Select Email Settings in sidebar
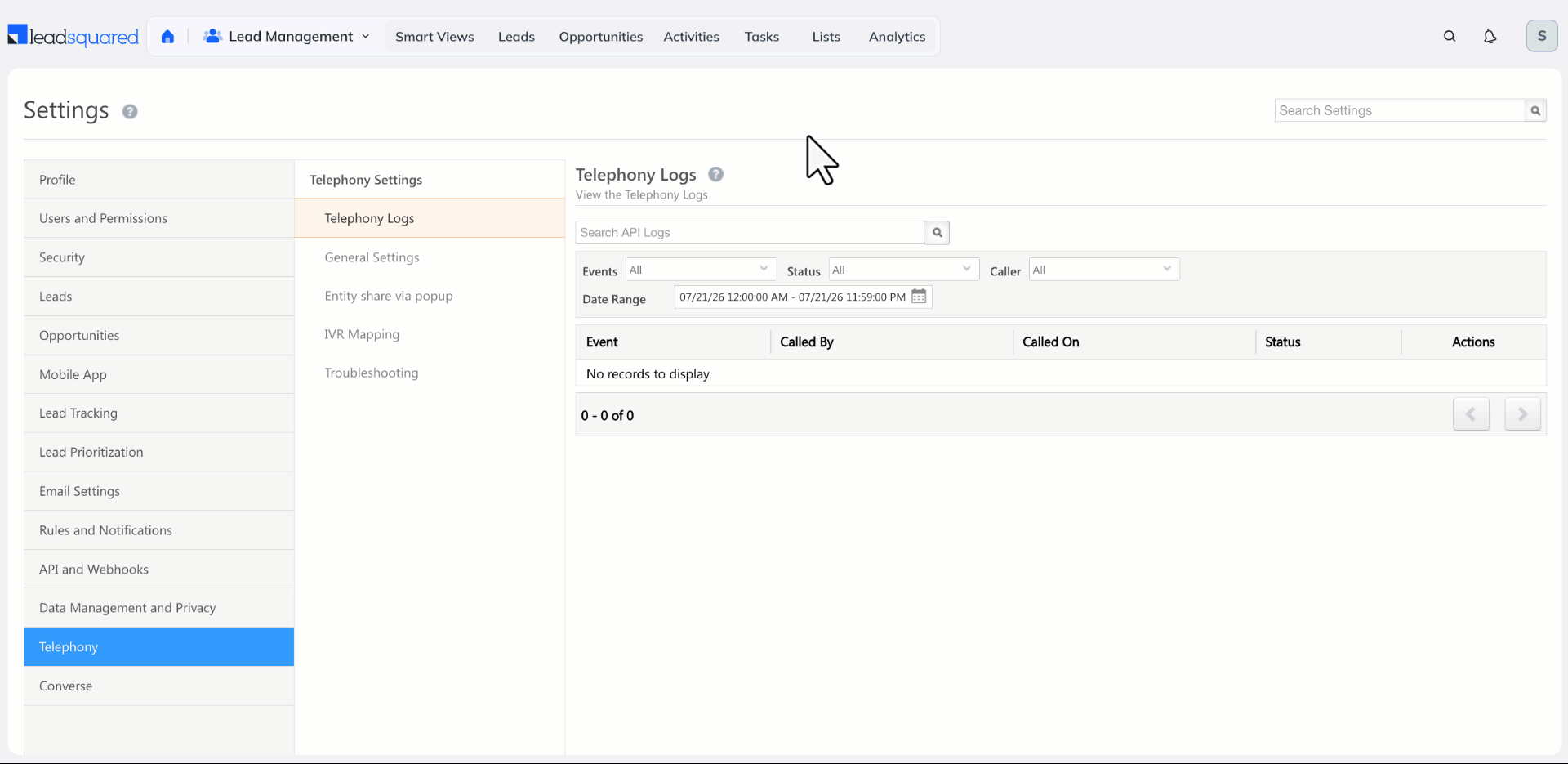1568x764 pixels. click(158, 491)
